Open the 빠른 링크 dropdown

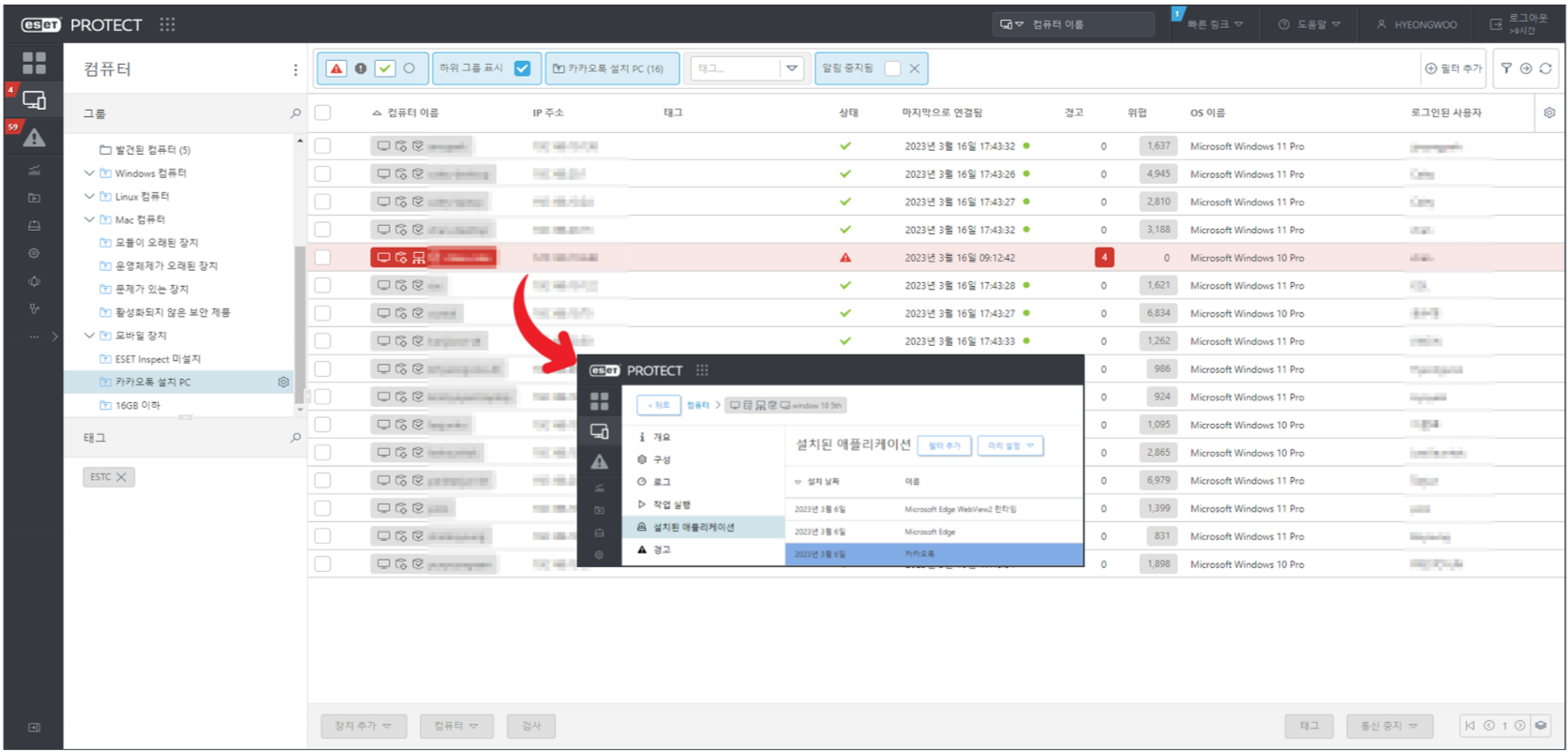coord(1215,24)
